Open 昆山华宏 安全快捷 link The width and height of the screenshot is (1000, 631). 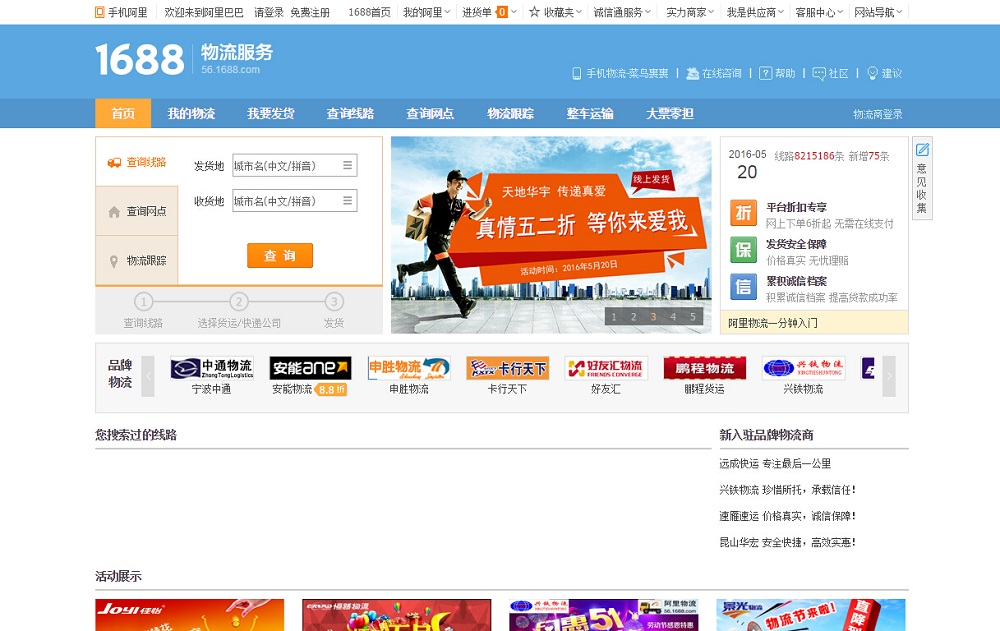coord(788,542)
